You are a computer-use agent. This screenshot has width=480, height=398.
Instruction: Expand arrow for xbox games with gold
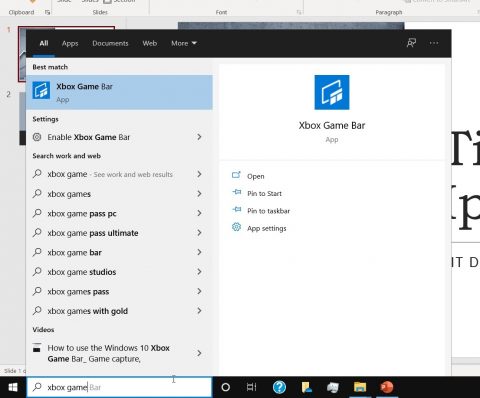point(199,311)
